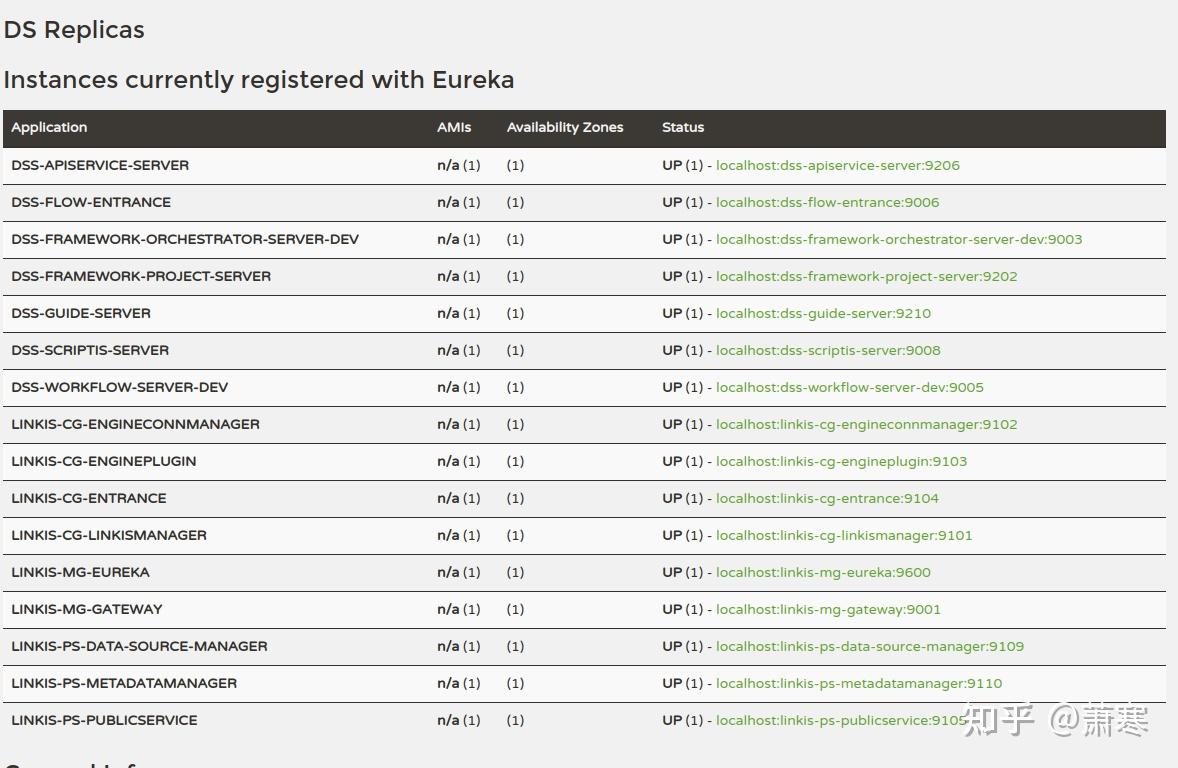Open the linkis-cg-entrance:9104 instance link
This screenshot has height=768, width=1178.
827,498
